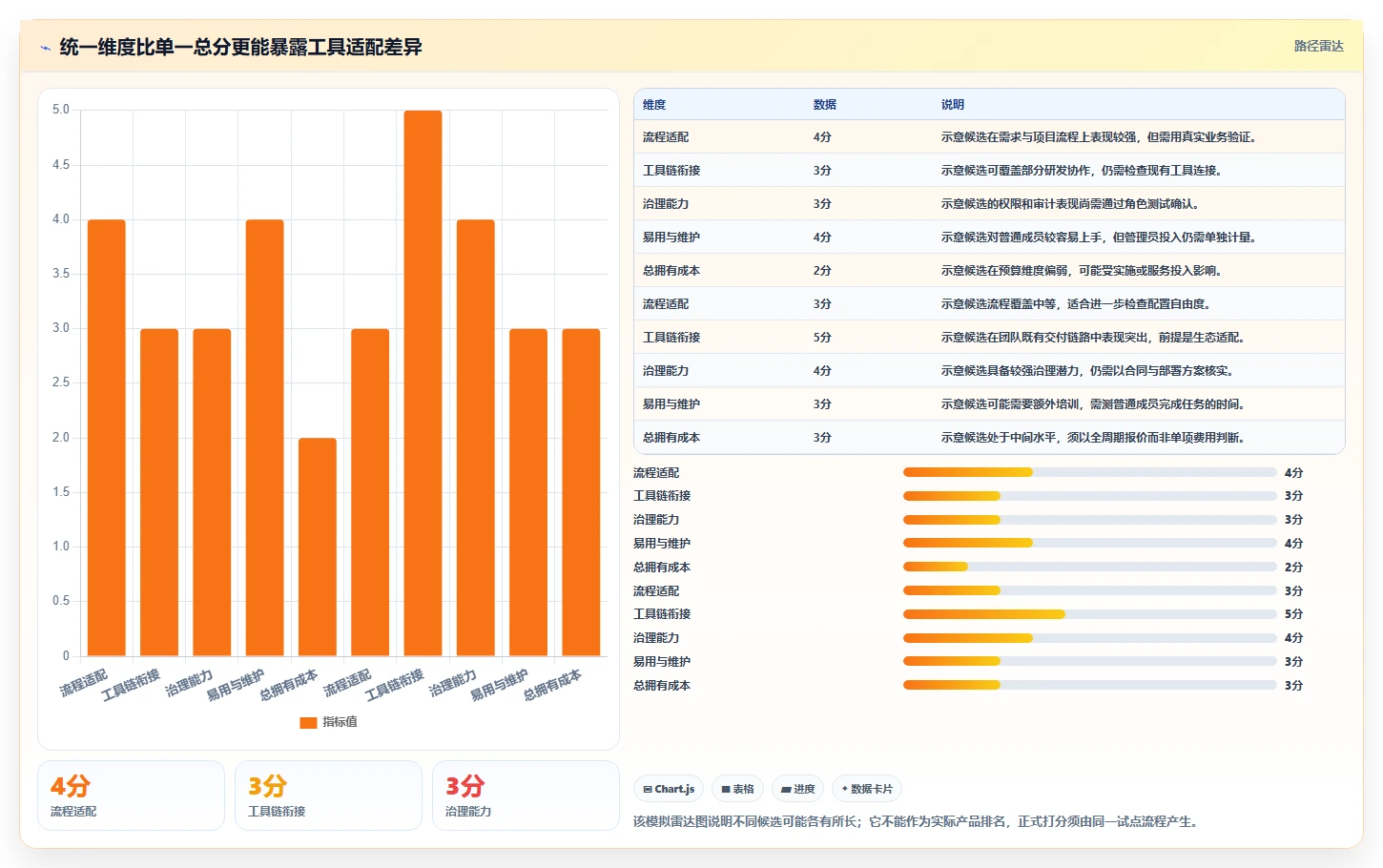1383x868 pixels.
Task: Select the row mentioning 需用真实业务验证
Action: point(989,137)
